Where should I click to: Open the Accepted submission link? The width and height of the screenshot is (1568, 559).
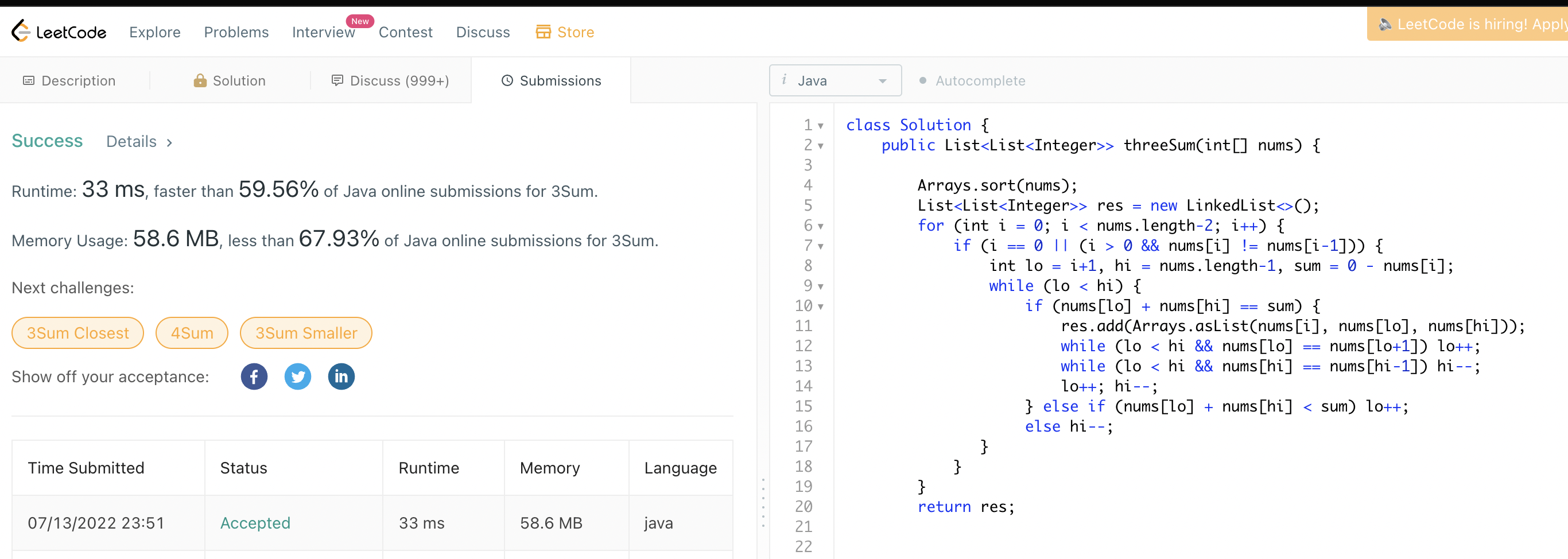[255, 523]
